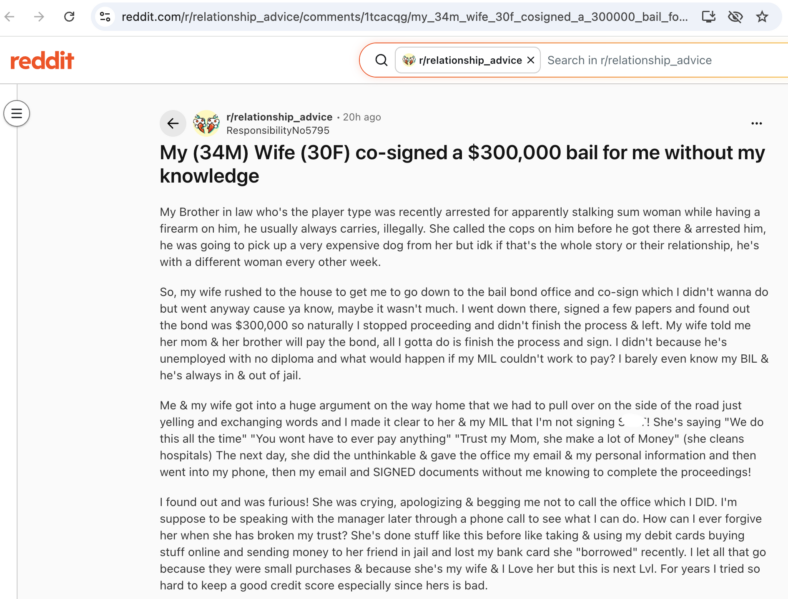The width and height of the screenshot is (788, 599).
Task: Go back using the post back arrow
Action: (173, 123)
